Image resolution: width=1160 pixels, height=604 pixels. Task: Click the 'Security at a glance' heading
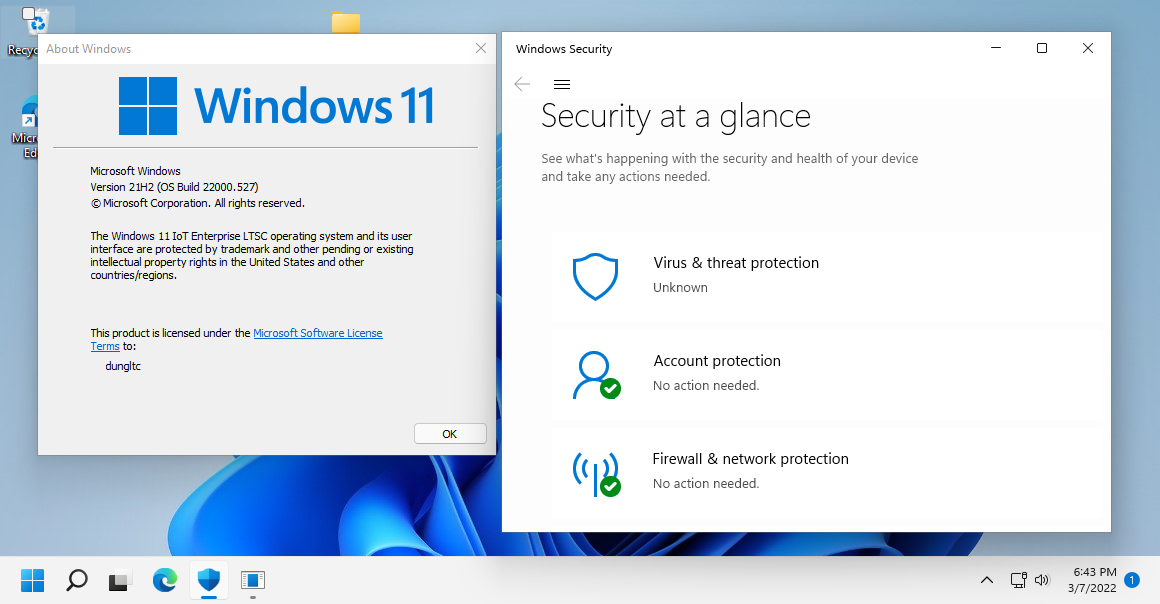point(675,116)
